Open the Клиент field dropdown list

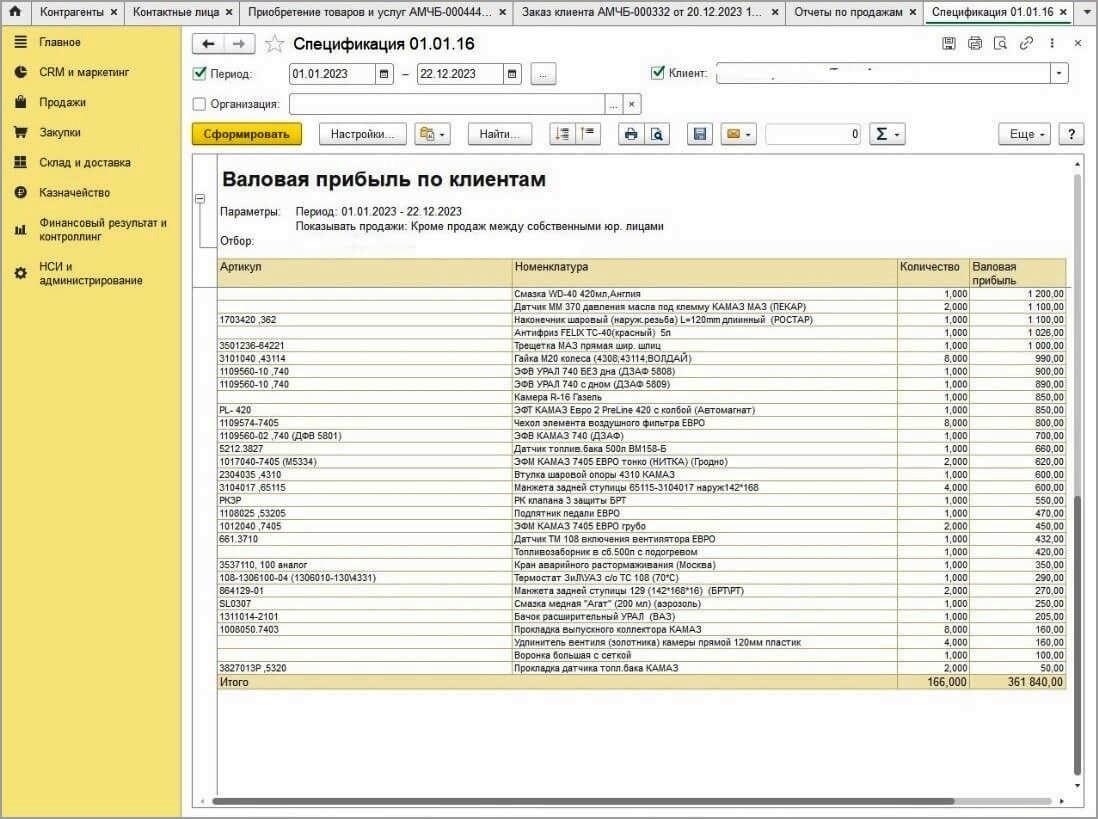pyautogui.click(x=1059, y=74)
